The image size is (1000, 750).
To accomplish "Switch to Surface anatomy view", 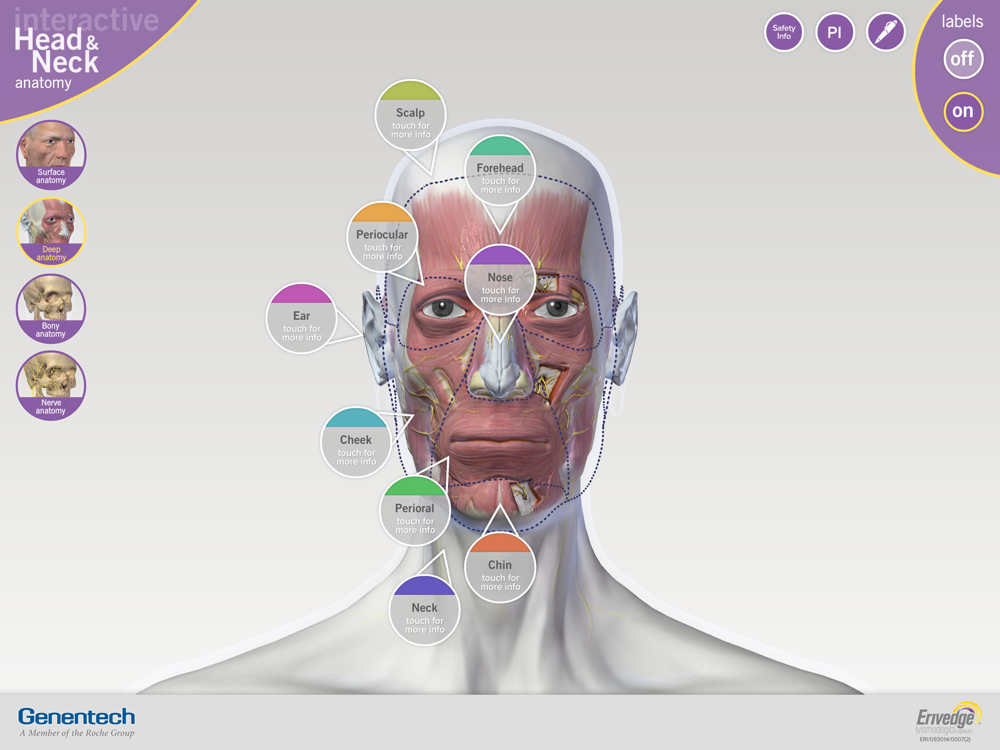I will coord(51,155).
